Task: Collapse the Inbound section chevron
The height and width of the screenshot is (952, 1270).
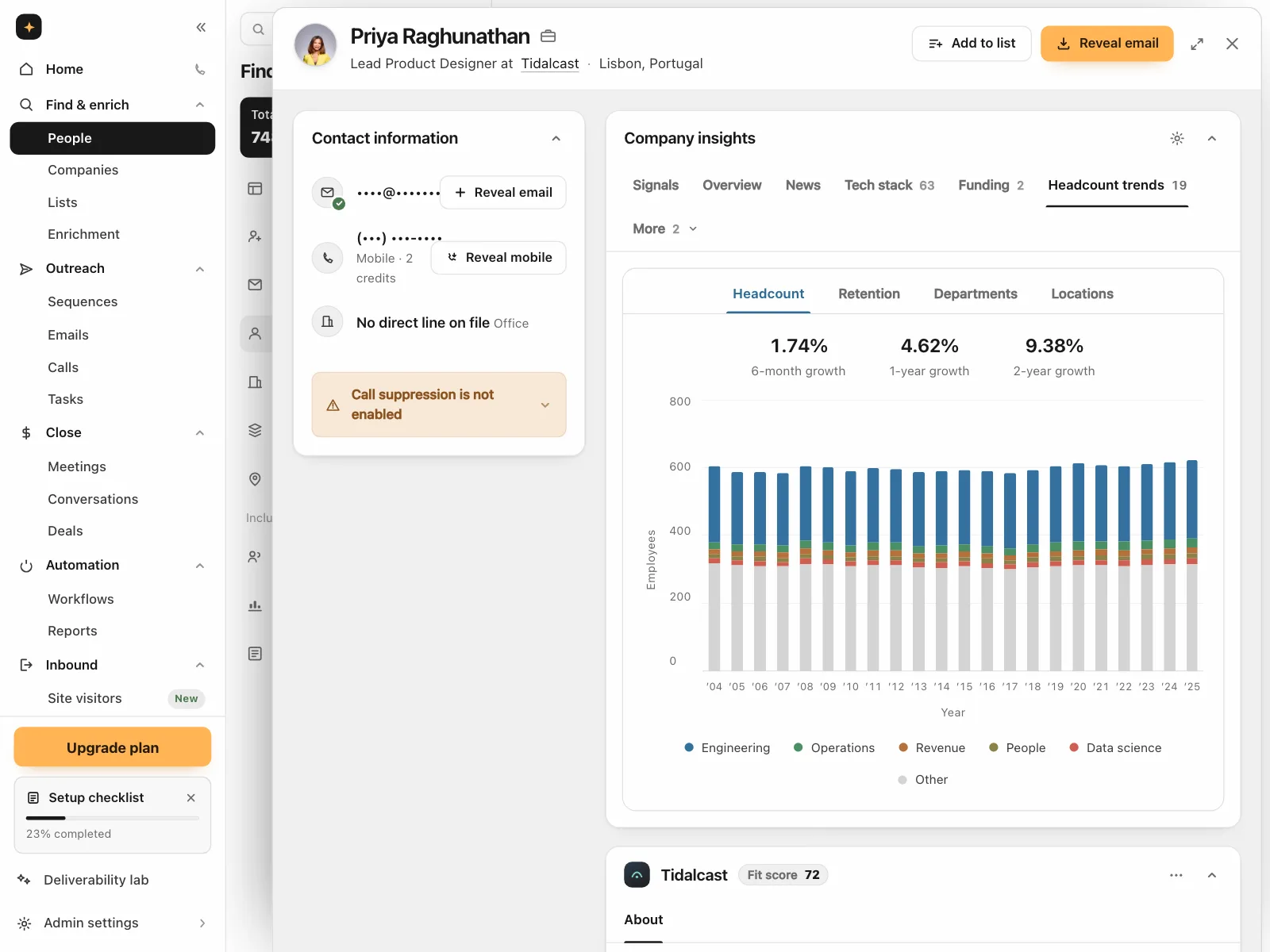Action: [200, 665]
